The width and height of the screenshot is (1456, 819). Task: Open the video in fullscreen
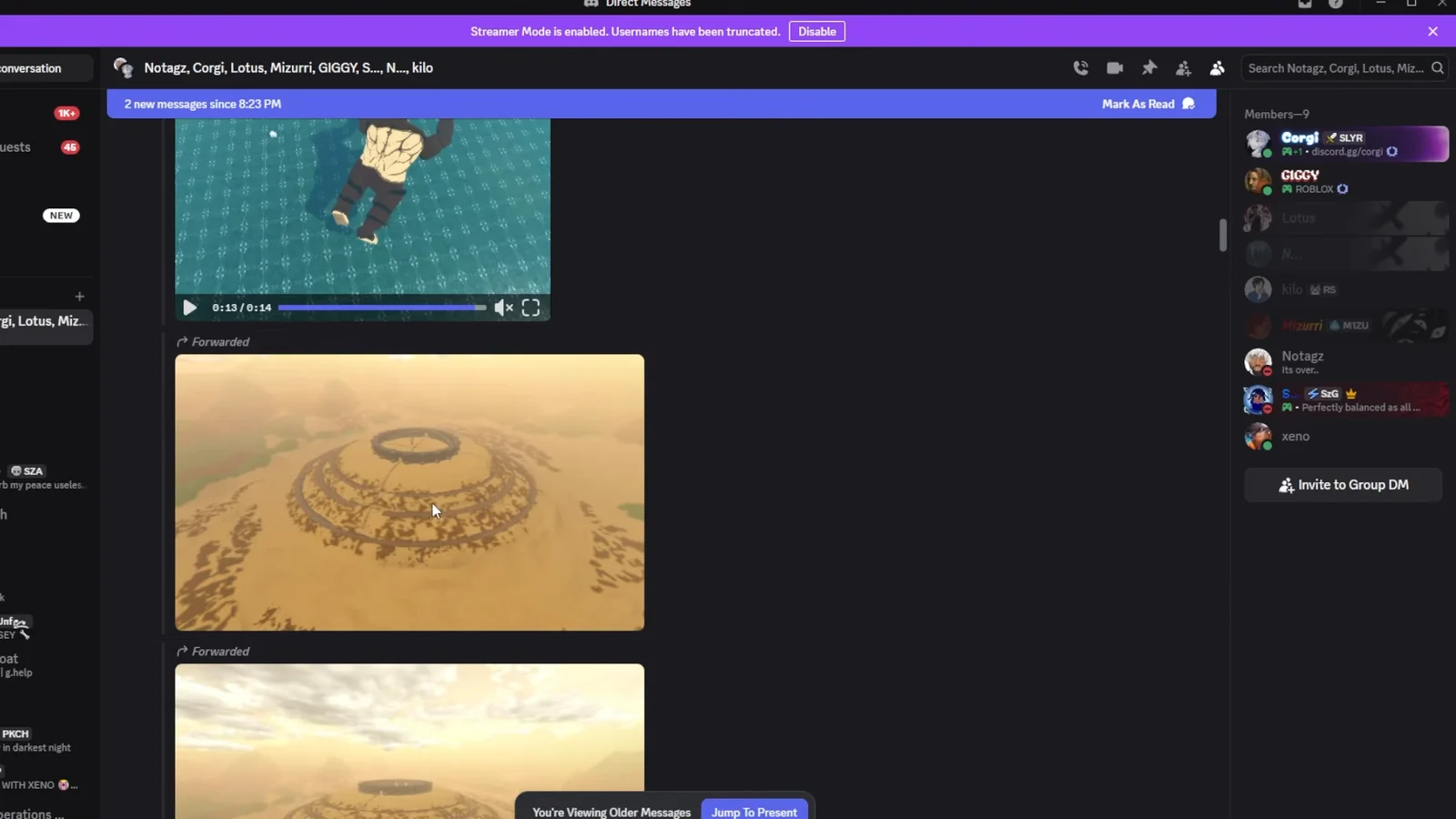tap(531, 308)
